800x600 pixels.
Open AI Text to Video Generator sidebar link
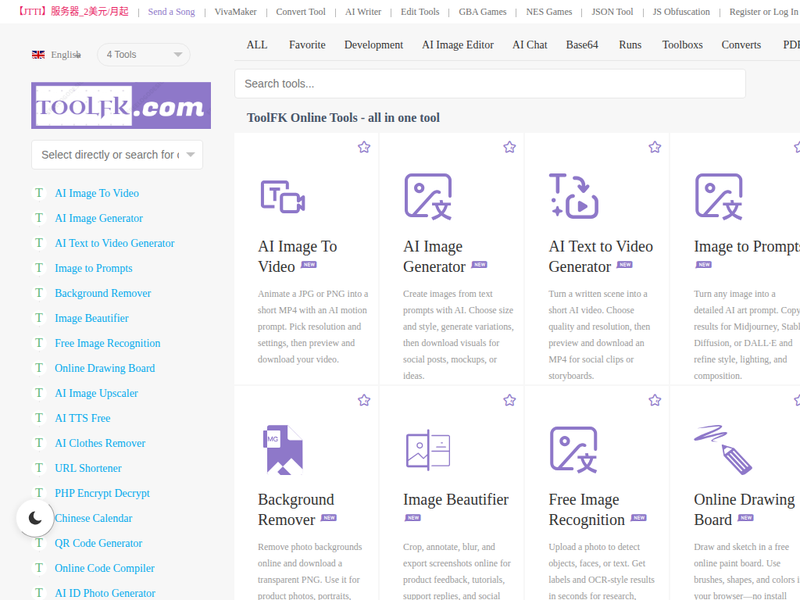click(114, 243)
